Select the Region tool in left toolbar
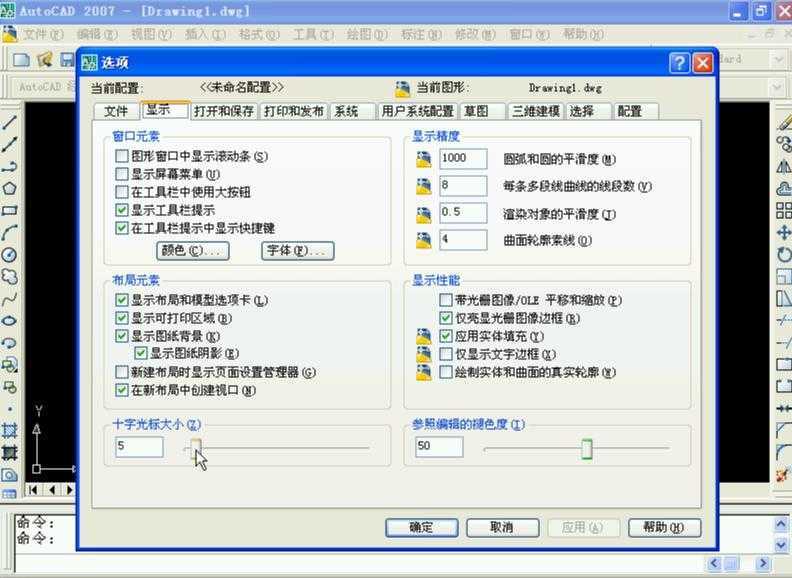792x578 pixels. pyautogui.click(x=10, y=475)
